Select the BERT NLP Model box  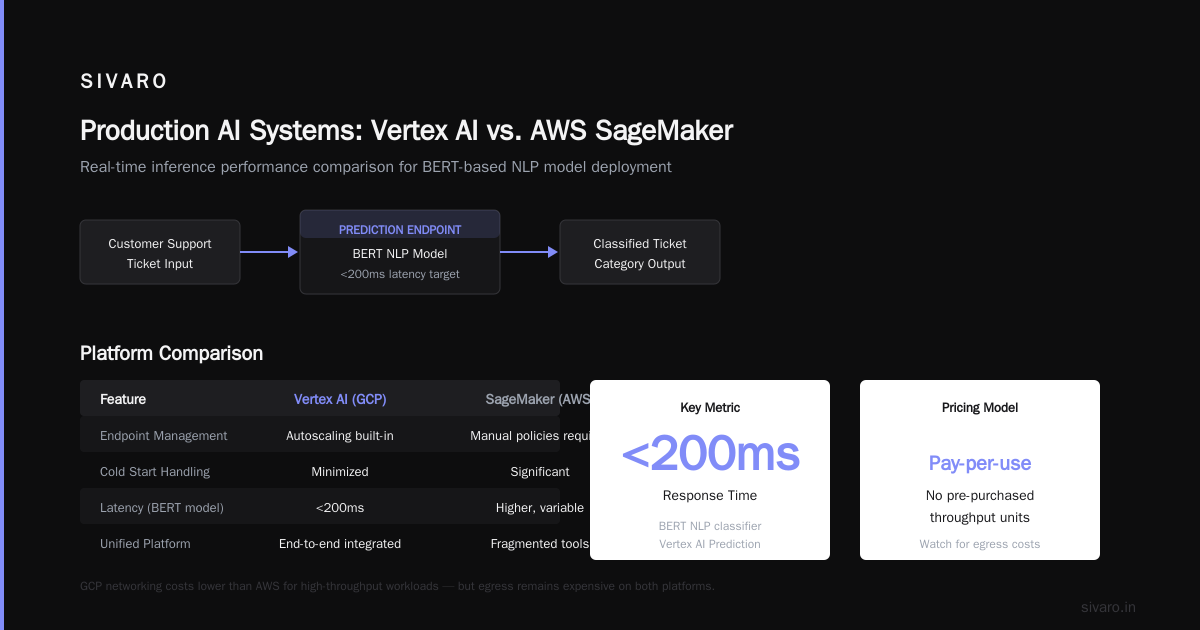(400, 252)
